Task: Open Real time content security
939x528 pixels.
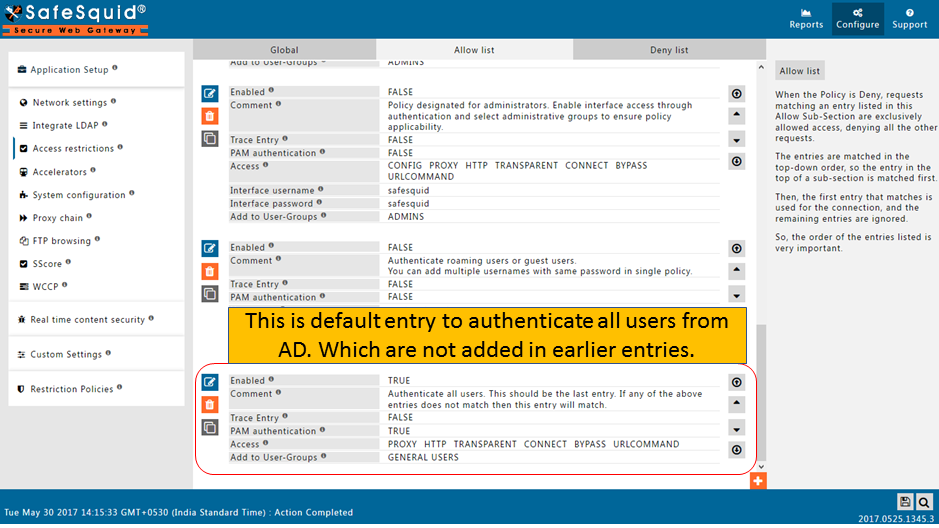Action: click(87, 320)
